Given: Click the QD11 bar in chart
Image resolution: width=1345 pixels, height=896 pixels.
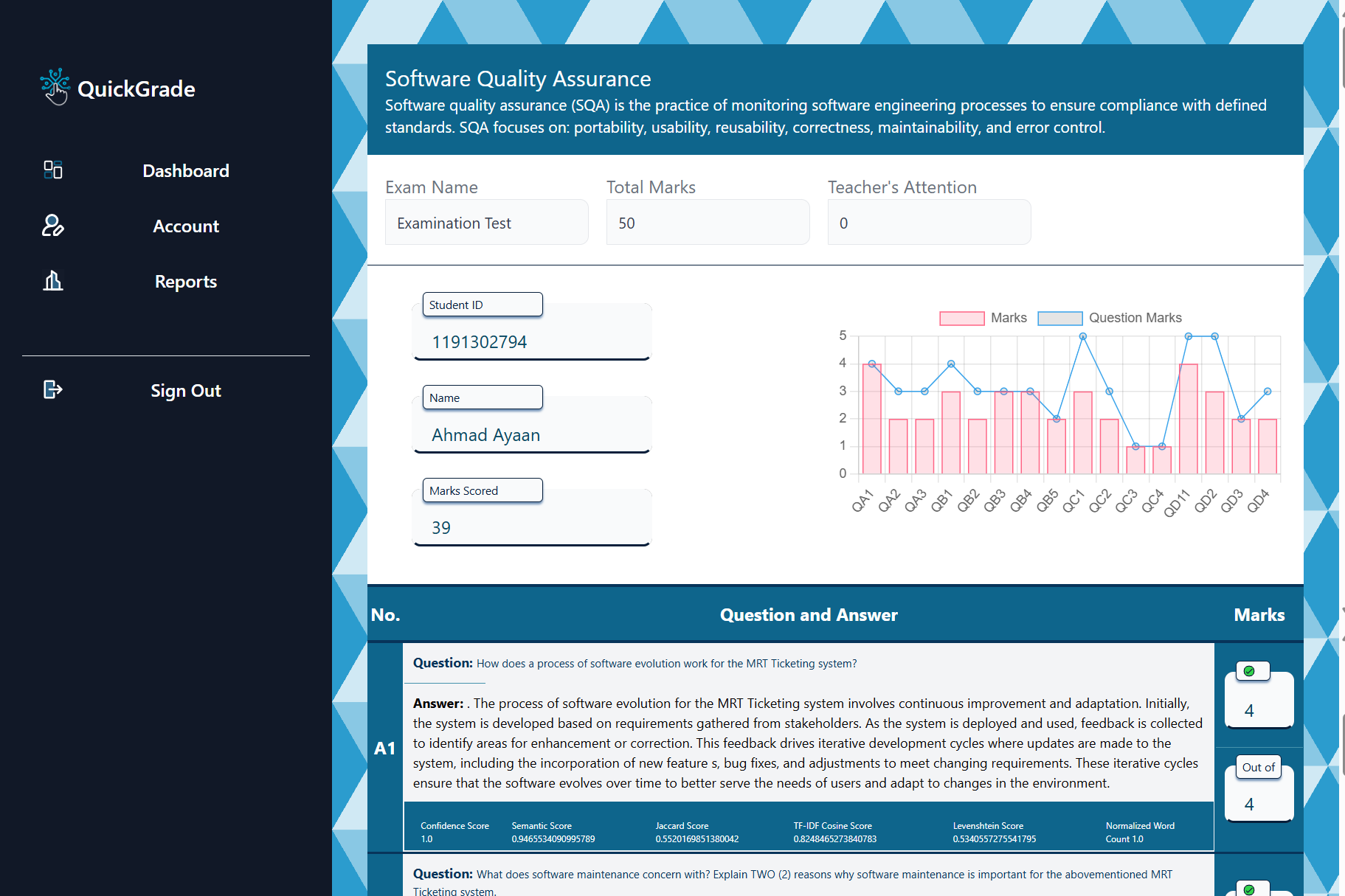Looking at the screenshot, I should tap(1188, 418).
